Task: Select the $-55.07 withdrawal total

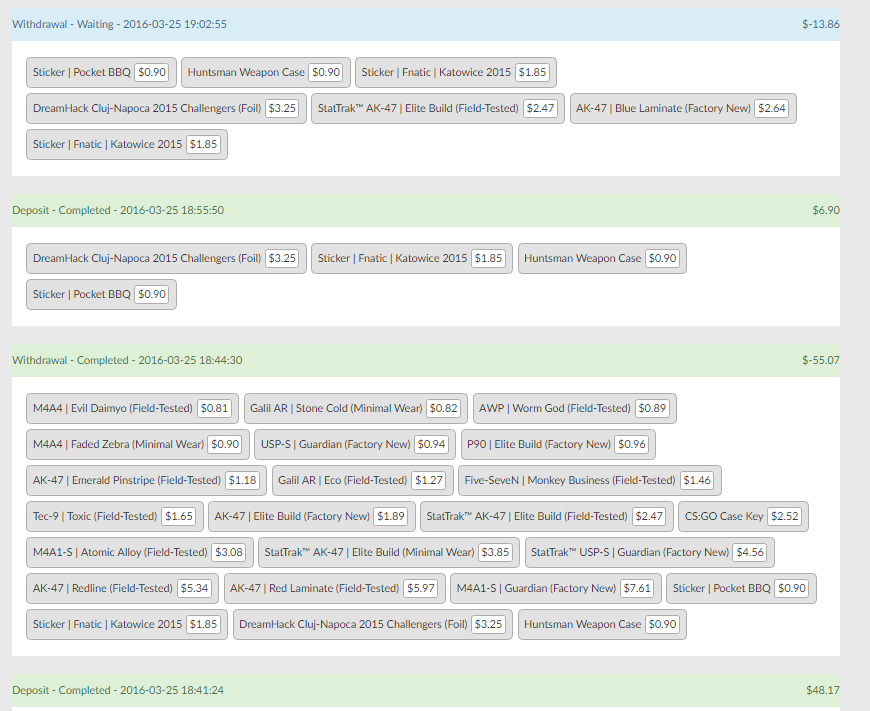Action: [x=821, y=360]
